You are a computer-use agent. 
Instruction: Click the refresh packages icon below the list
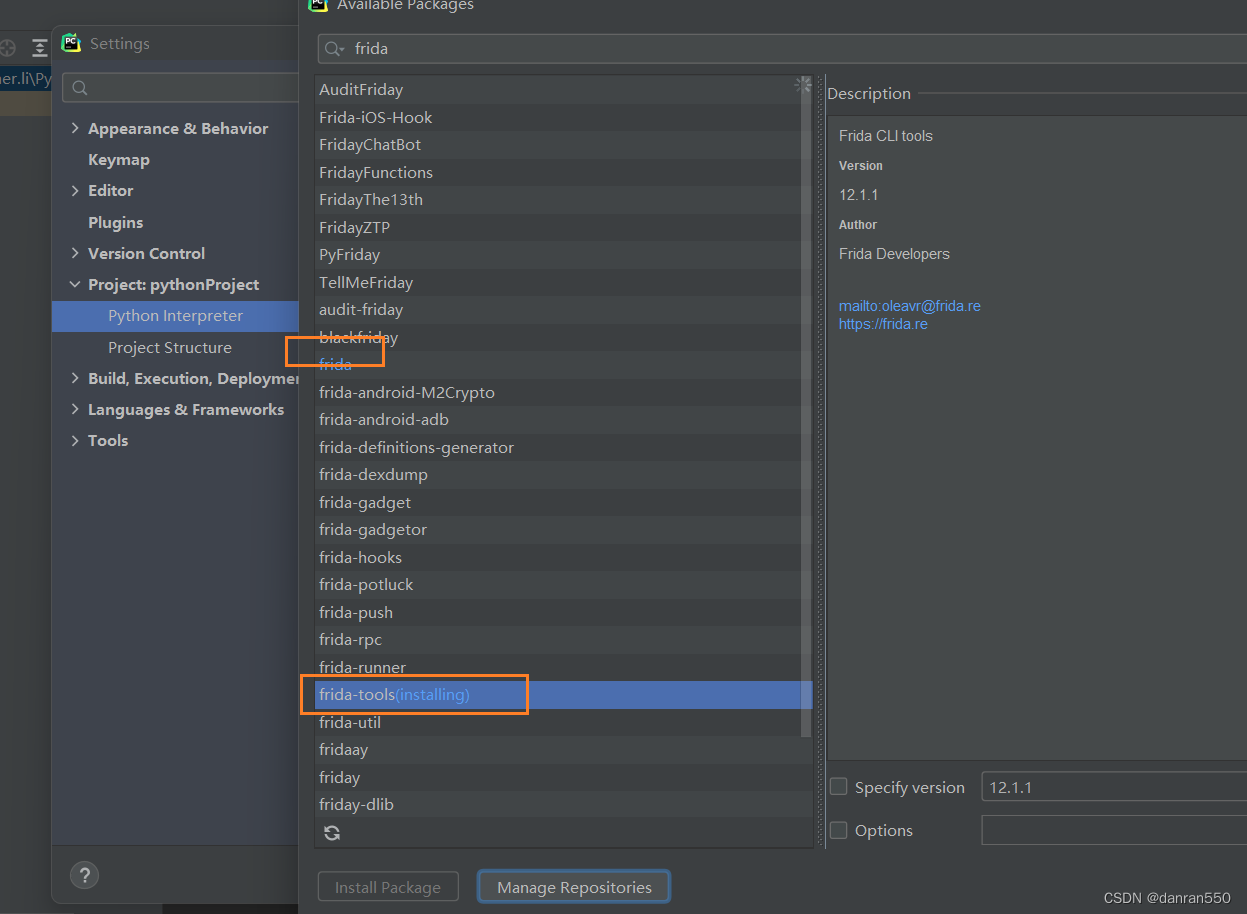[x=332, y=832]
